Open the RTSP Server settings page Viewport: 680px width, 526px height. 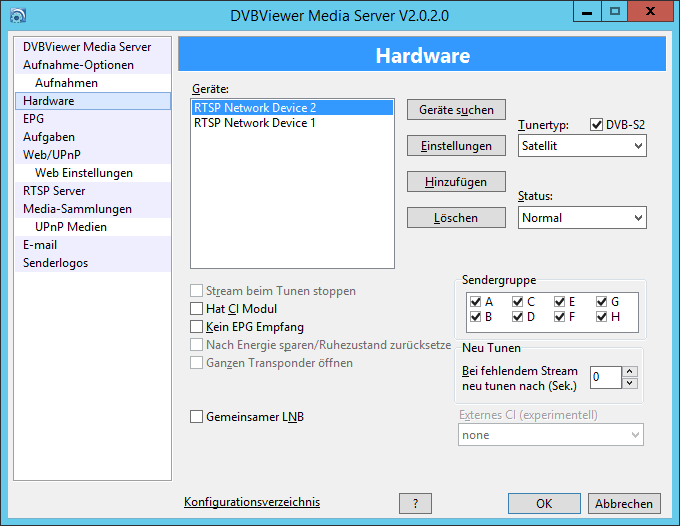[x=54, y=191]
